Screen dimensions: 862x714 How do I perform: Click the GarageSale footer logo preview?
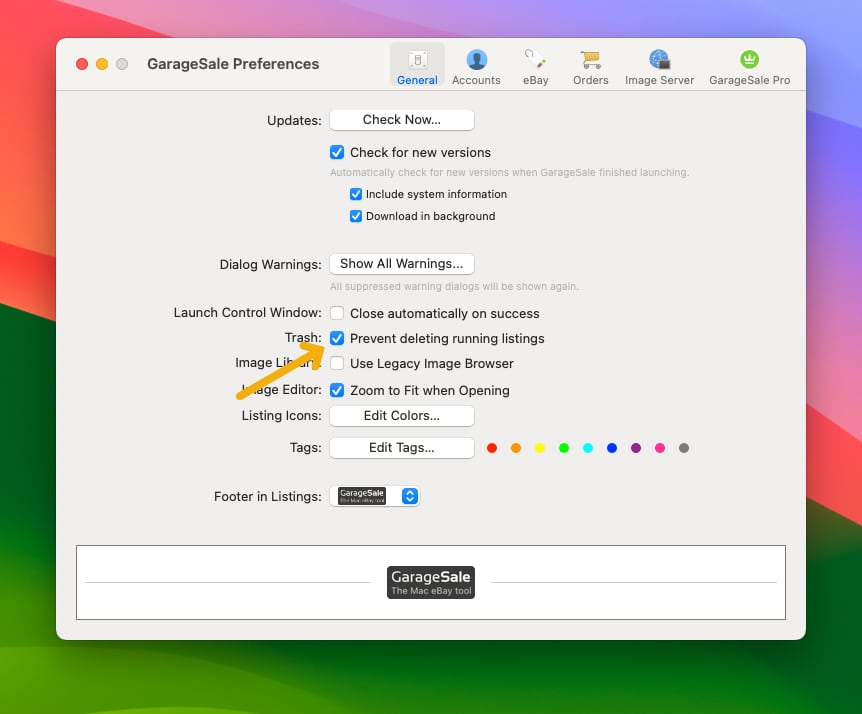[430, 582]
